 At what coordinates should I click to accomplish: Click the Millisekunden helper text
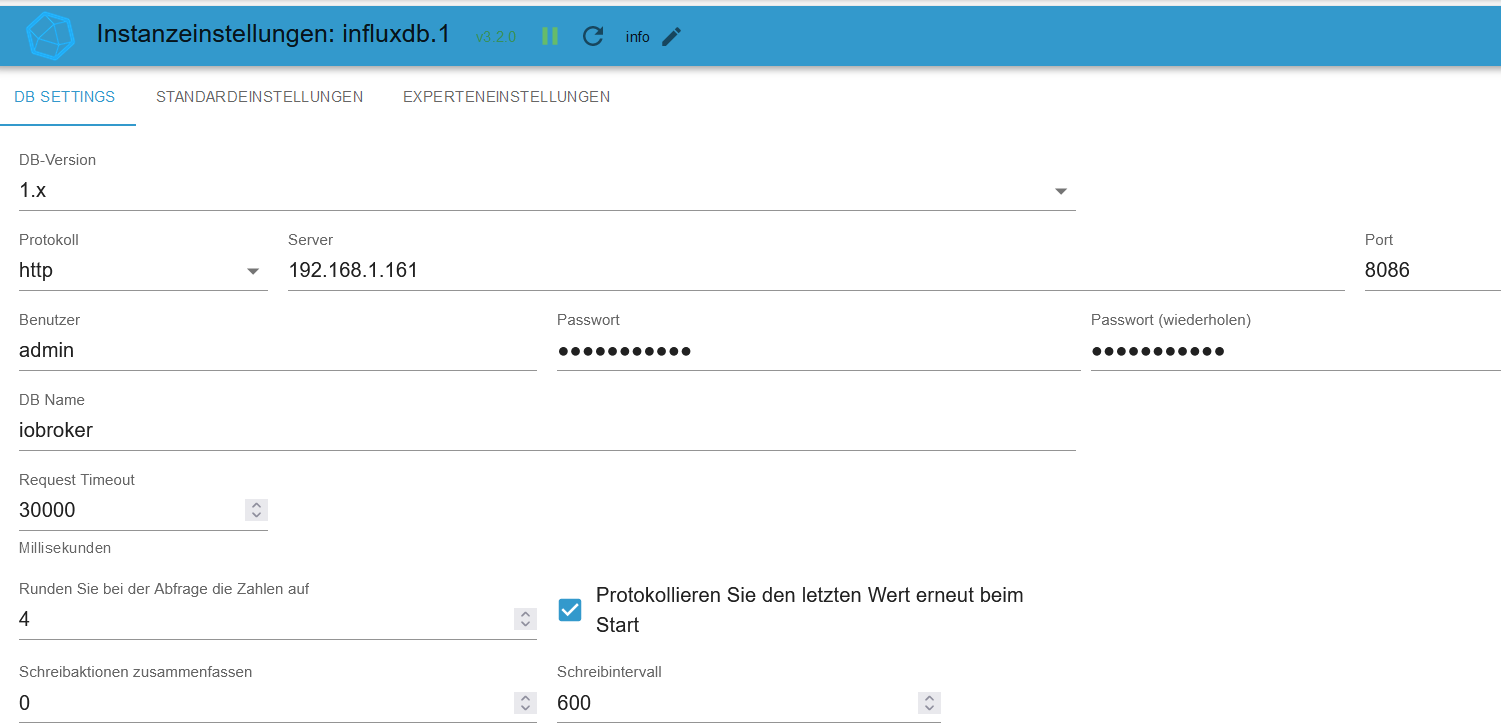tap(65, 548)
